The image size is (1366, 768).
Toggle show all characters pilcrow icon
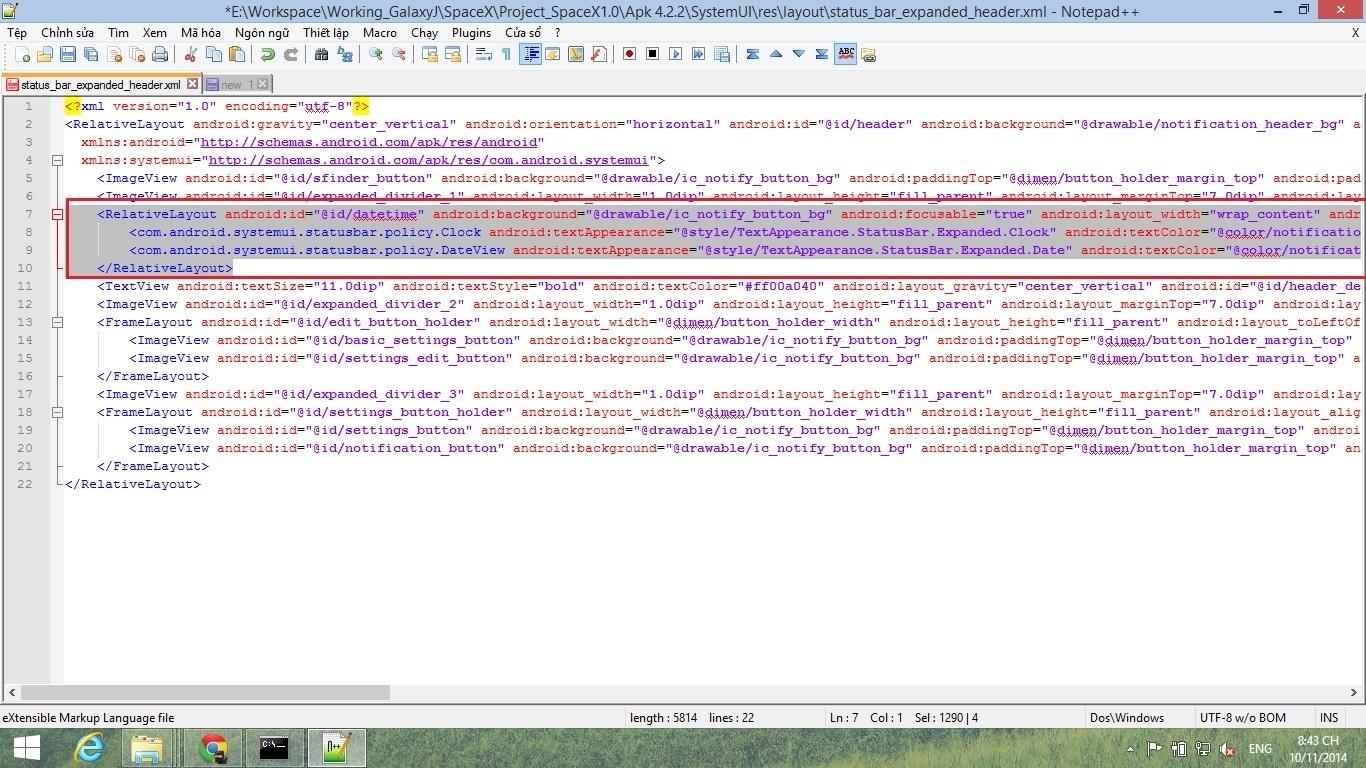506,54
